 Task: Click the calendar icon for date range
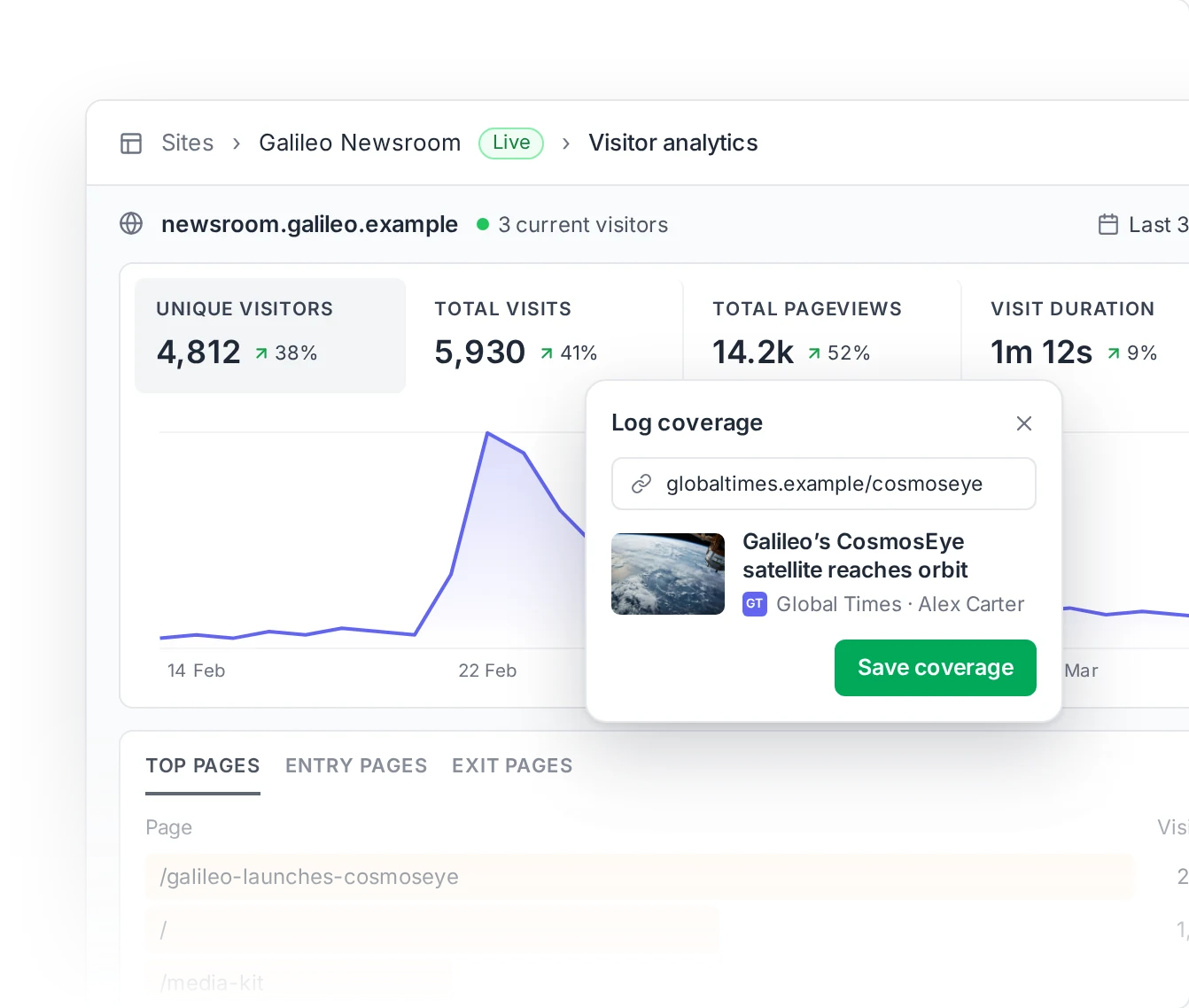point(1108,224)
